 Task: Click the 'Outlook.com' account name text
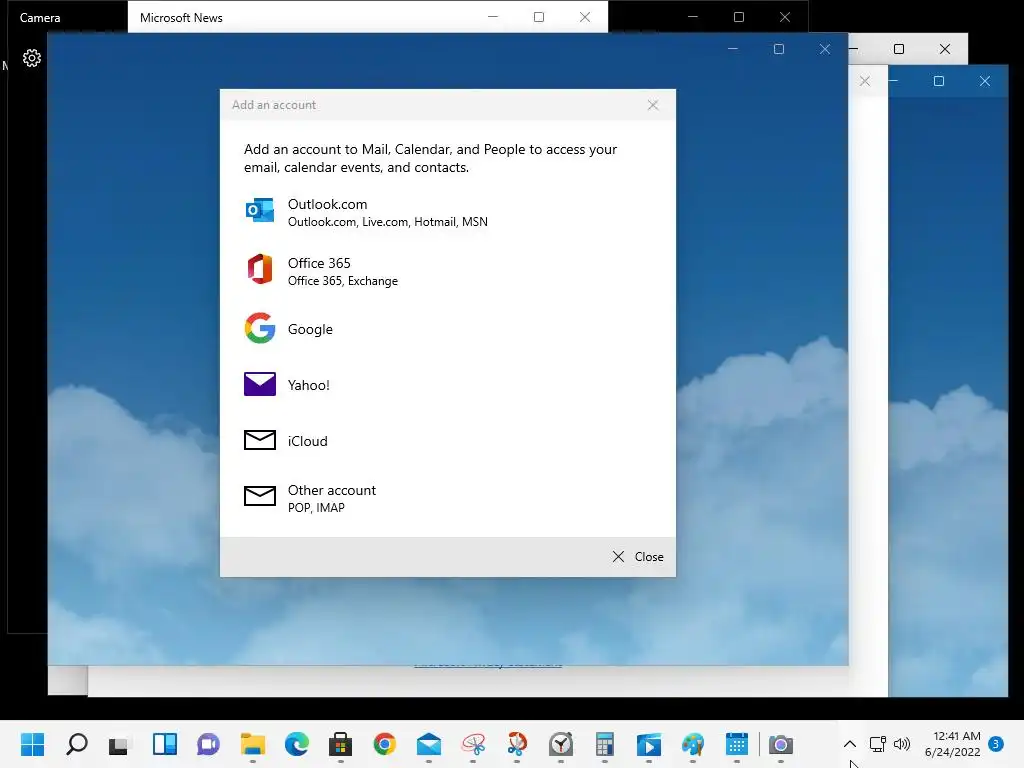pyautogui.click(x=327, y=204)
